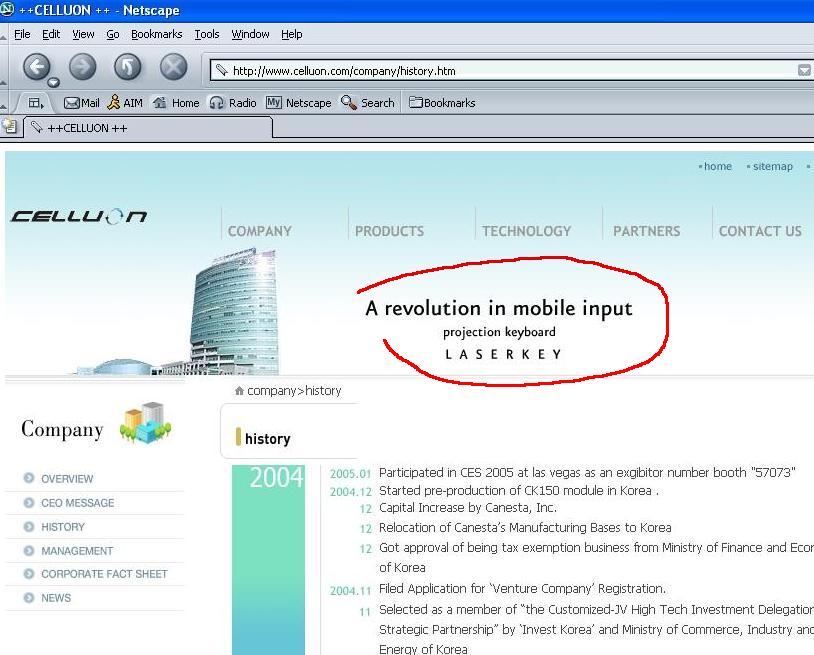The image size is (814, 655).
Task: Open the Mail toolbar icon
Action: 82,103
